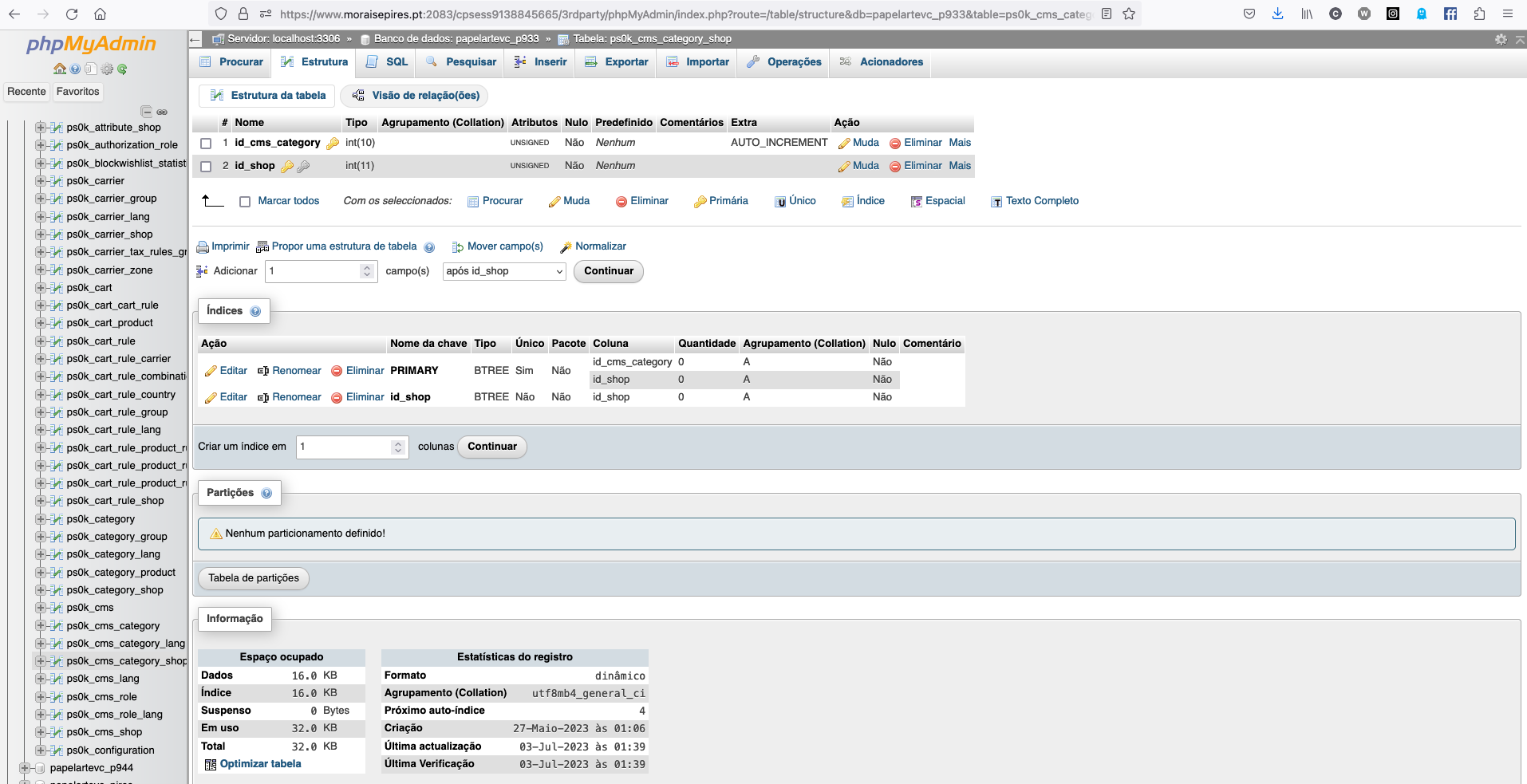
Task: Open Partições documentation help icon
Action: click(266, 494)
